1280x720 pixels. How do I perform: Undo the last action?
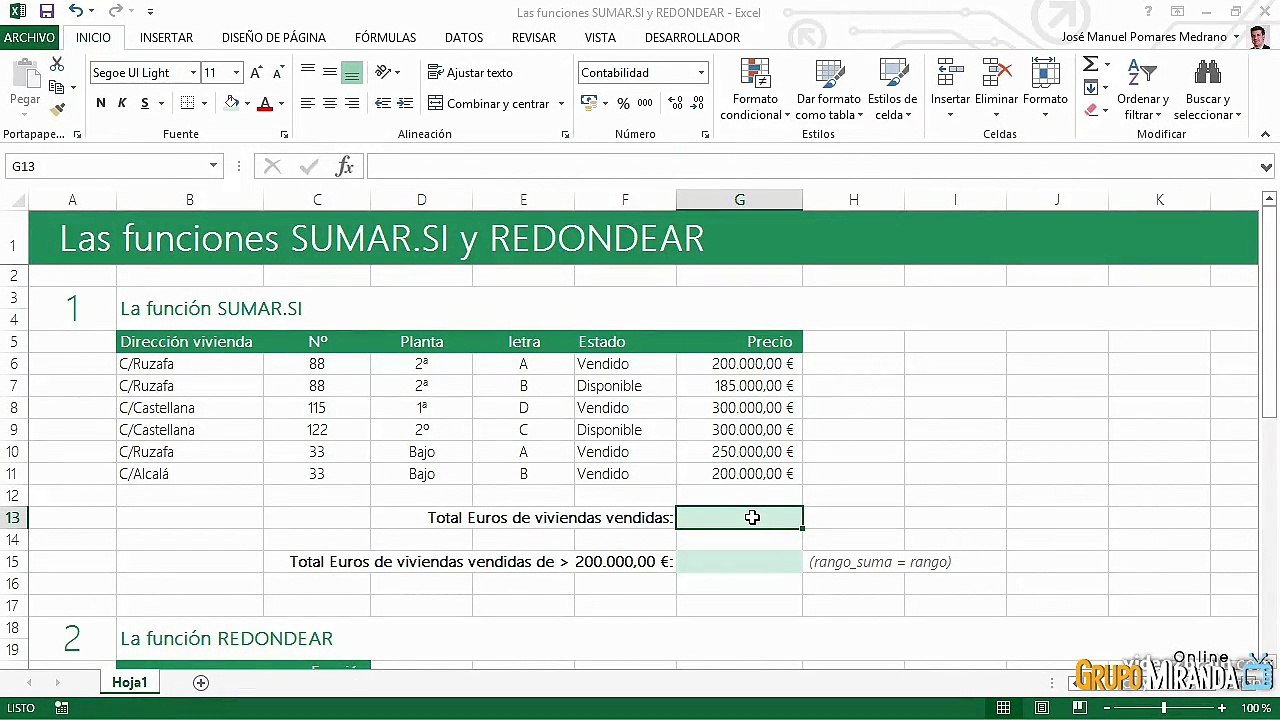click(76, 12)
